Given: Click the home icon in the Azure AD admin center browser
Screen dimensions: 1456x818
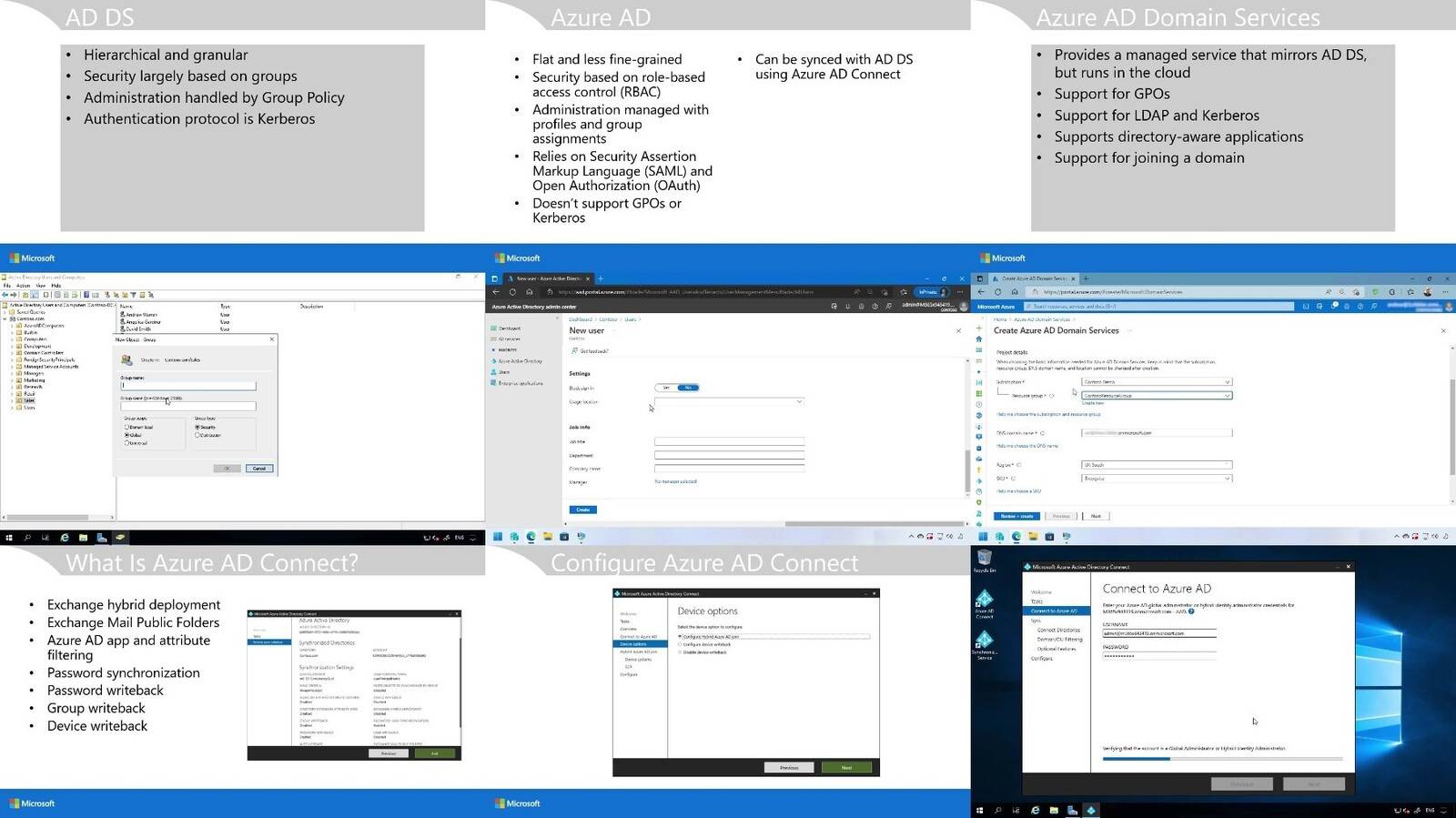Looking at the screenshot, I should 530,292.
